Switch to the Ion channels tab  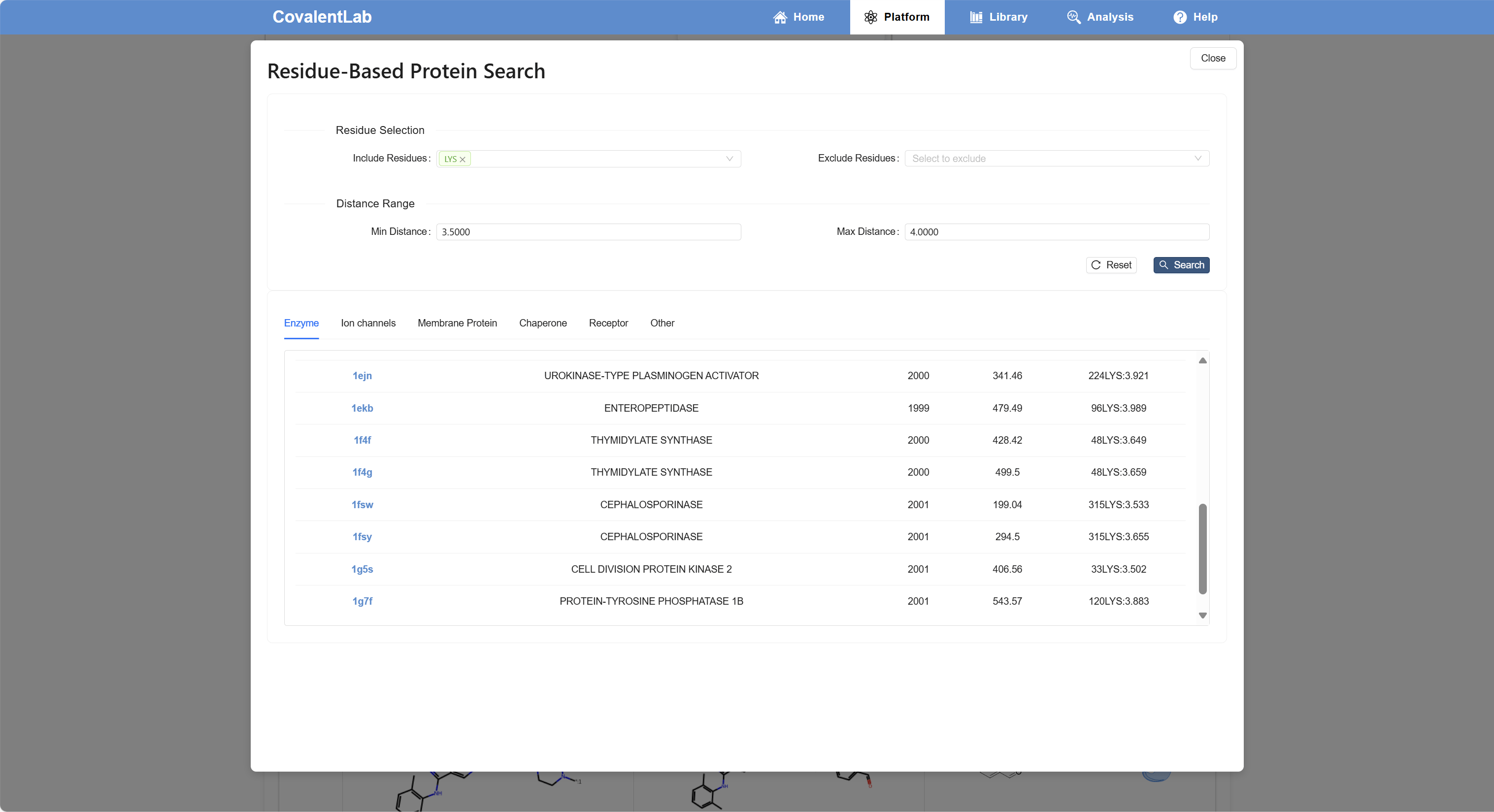coord(367,323)
